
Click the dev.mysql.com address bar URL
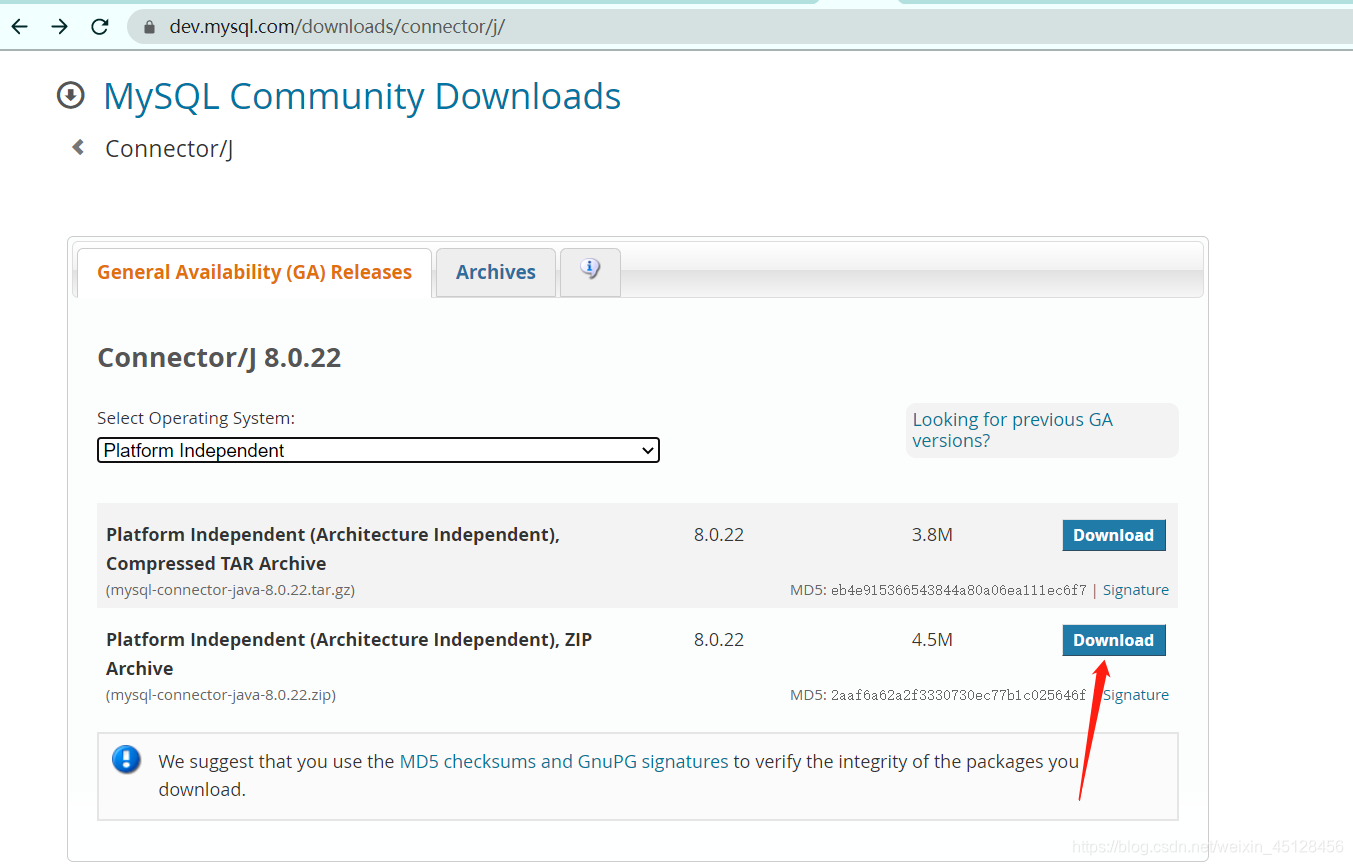pyautogui.click(x=337, y=27)
